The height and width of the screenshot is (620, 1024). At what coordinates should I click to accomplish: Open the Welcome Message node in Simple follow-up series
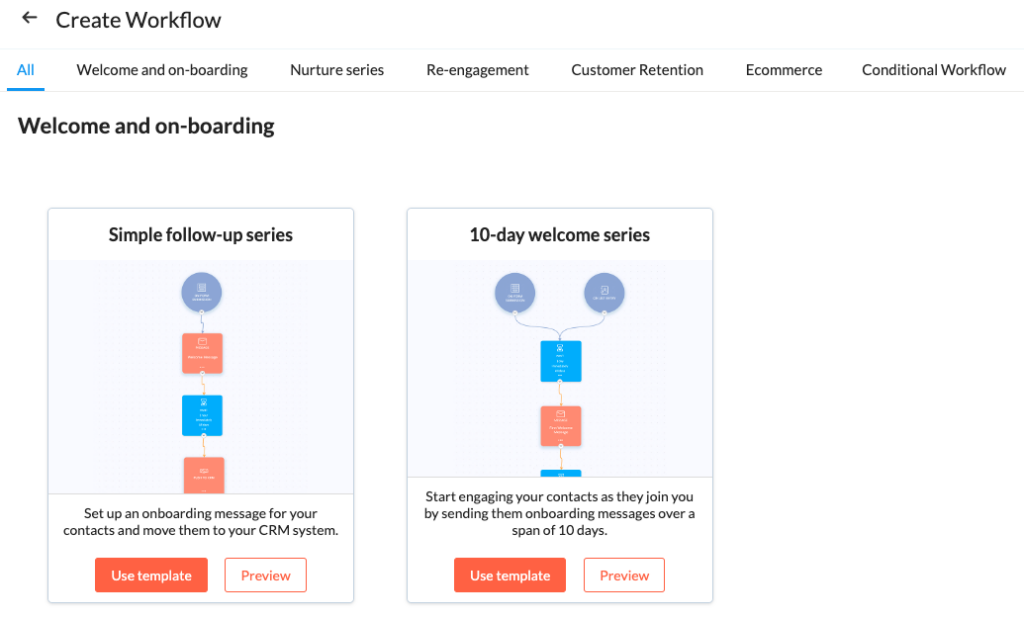click(x=201, y=353)
